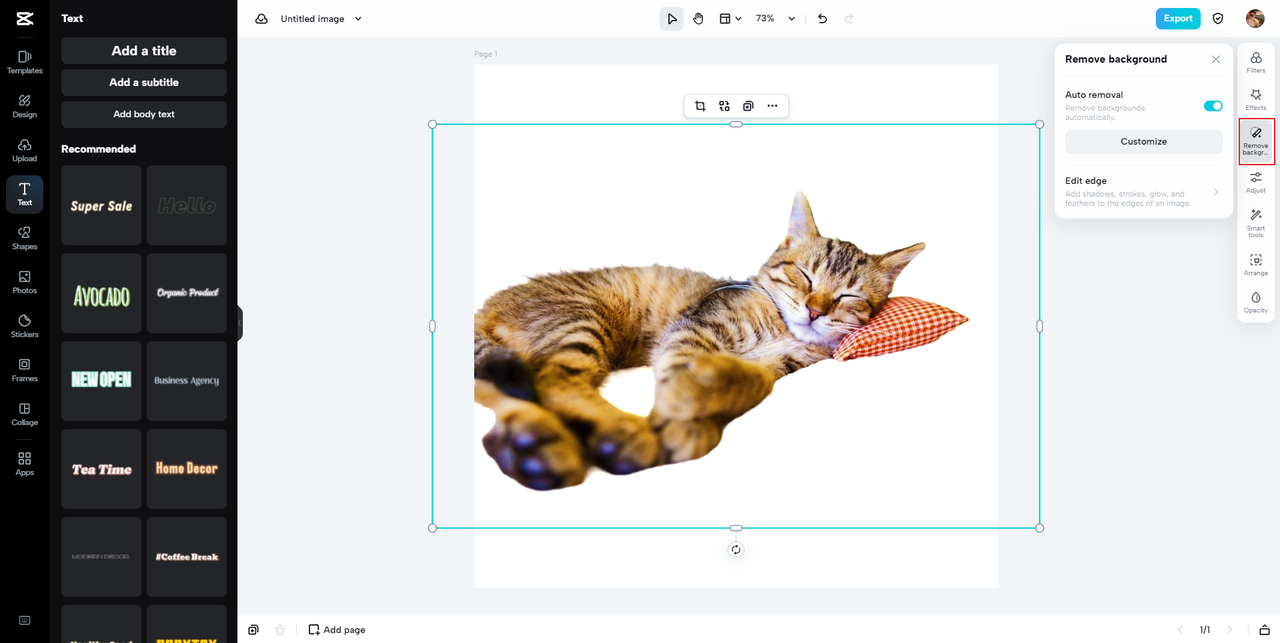Open the Arrange panel

[x=1256, y=265]
